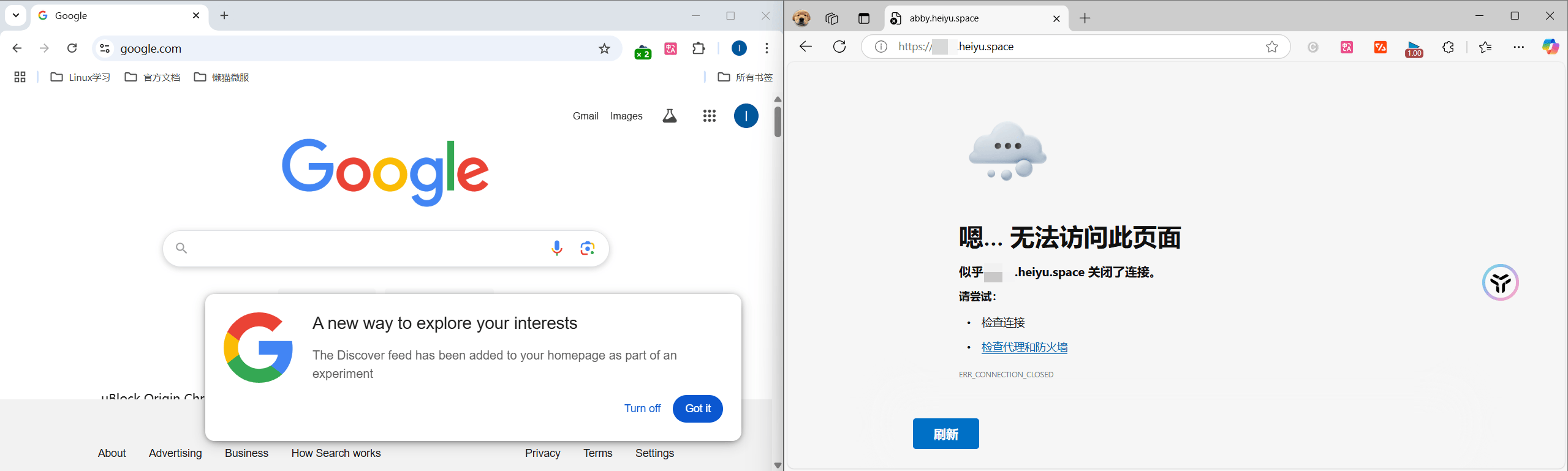Open Chrome three-dot menu
1568x471 pixels.
coord(767,48)
